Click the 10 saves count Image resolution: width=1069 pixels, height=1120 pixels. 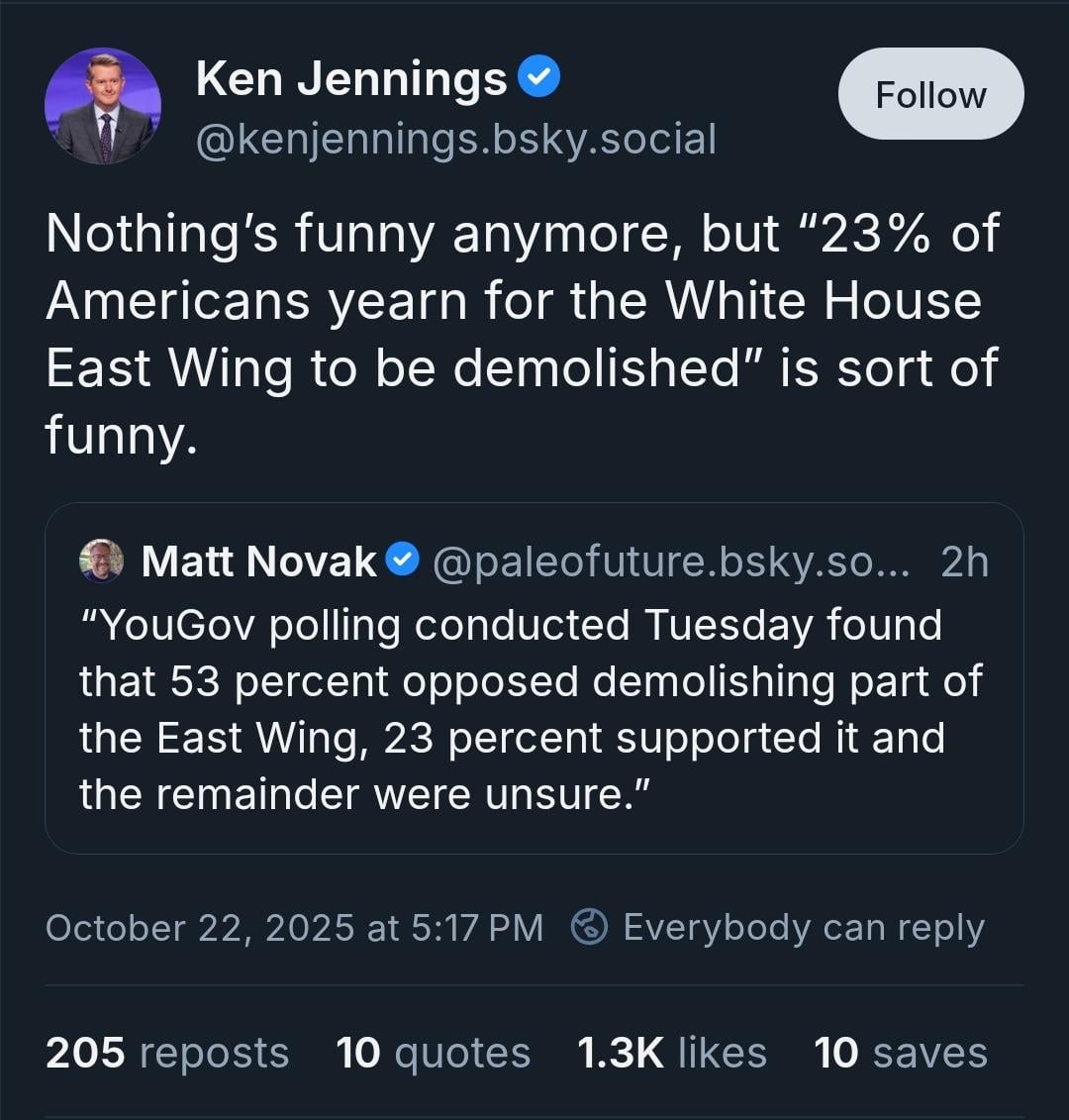(x=900, y=1053)
